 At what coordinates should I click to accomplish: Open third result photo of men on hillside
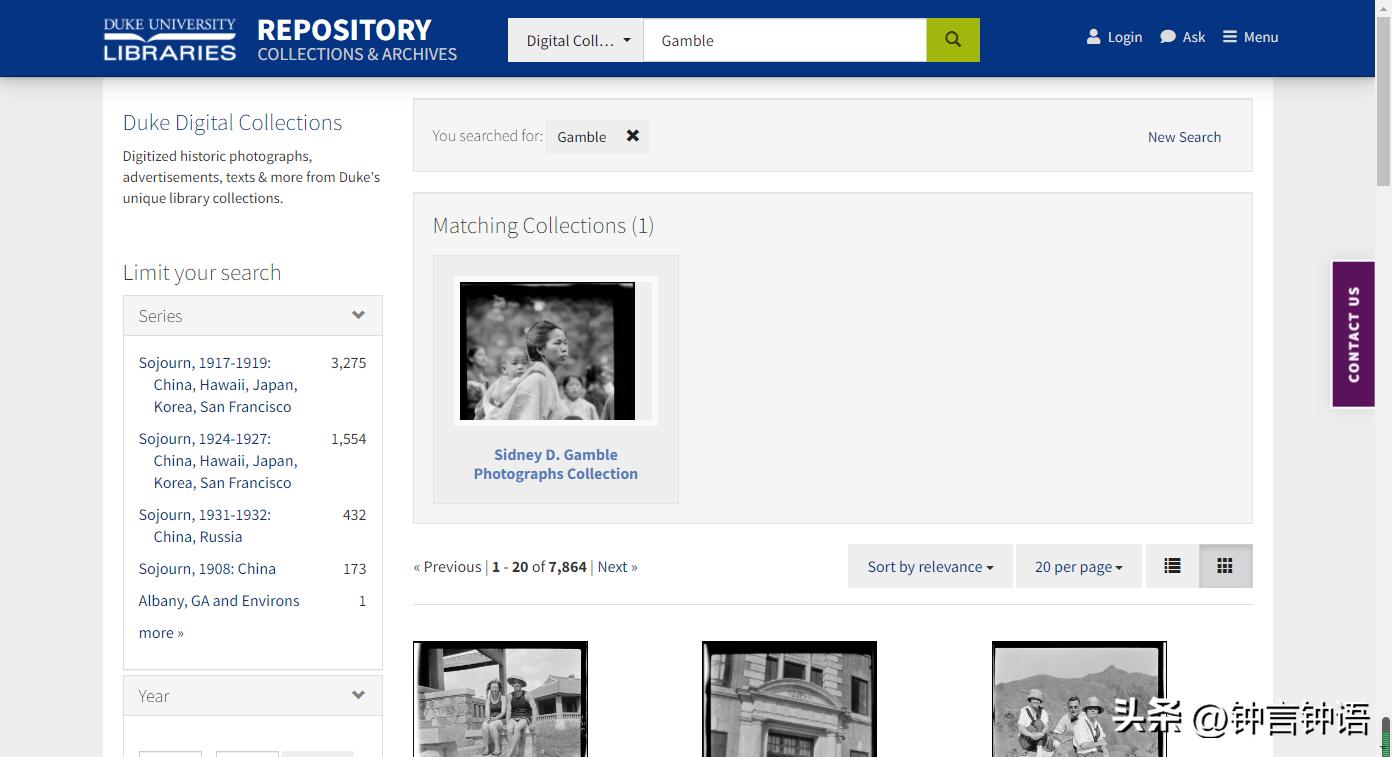(x=1079, y=699)
